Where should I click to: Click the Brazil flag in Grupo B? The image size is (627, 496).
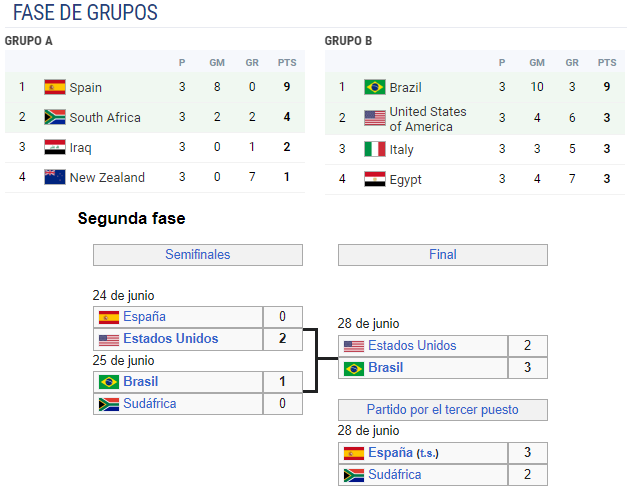click(375, 87)
